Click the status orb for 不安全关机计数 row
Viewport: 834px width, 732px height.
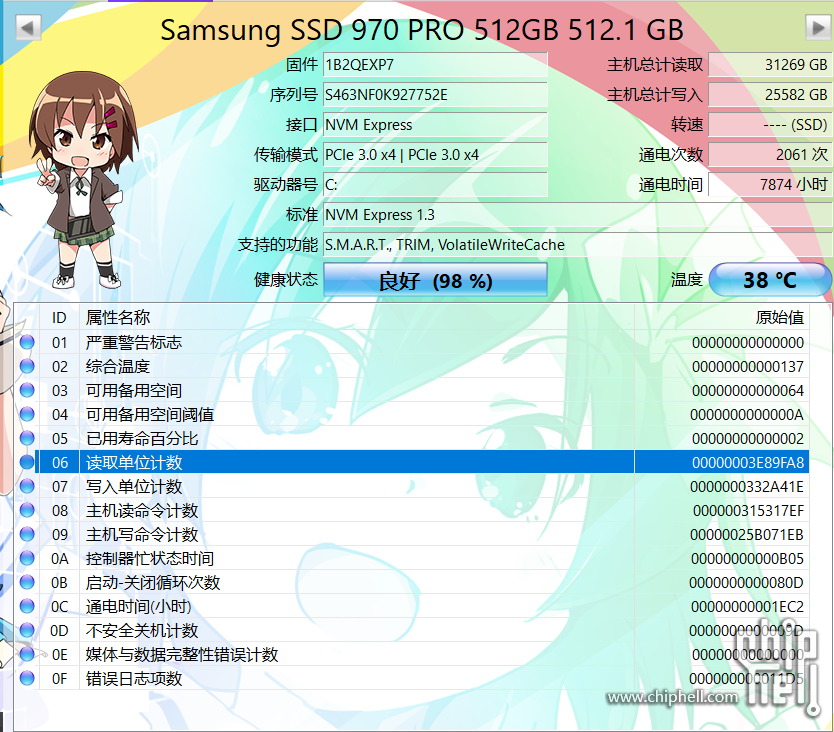pyautogui.click(x=27, y=630)
